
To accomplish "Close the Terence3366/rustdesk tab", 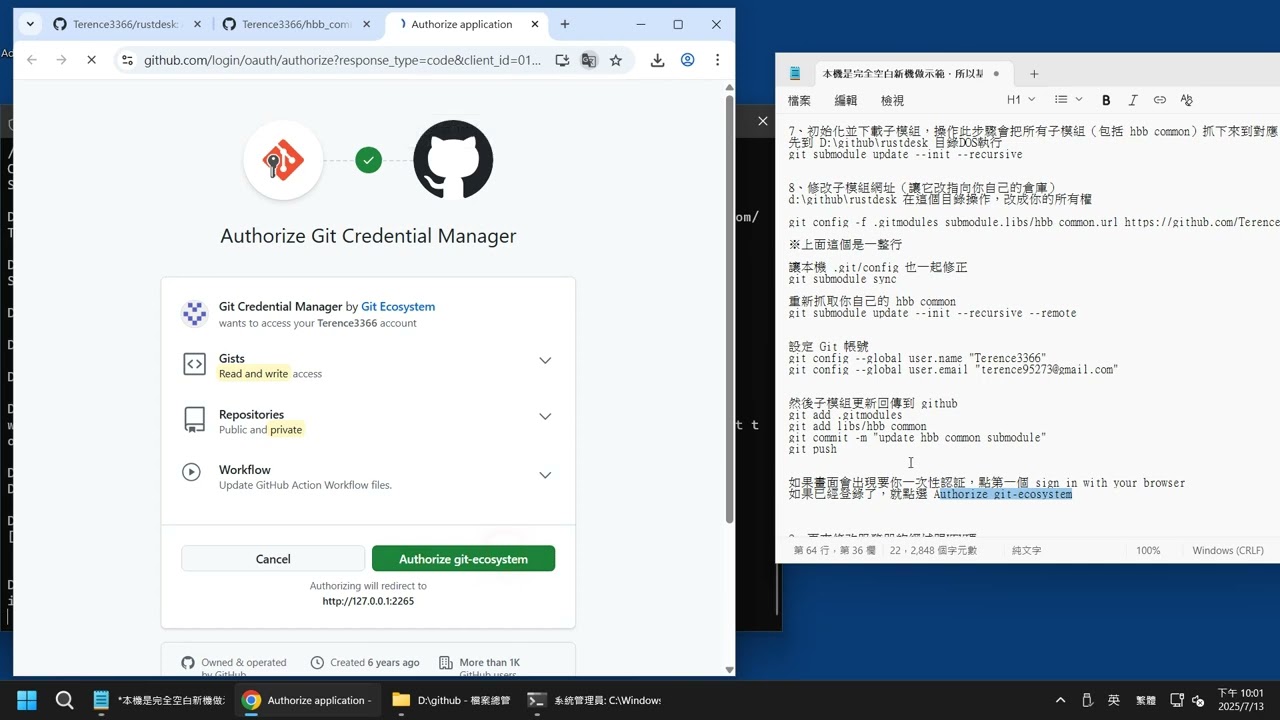I will pos(195,24).
